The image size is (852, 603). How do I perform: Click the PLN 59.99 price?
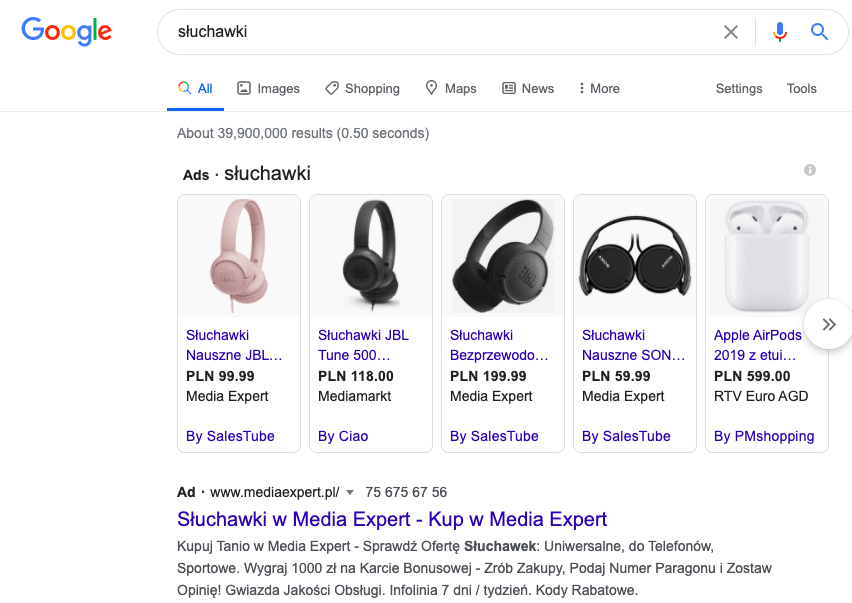point(616,376)
